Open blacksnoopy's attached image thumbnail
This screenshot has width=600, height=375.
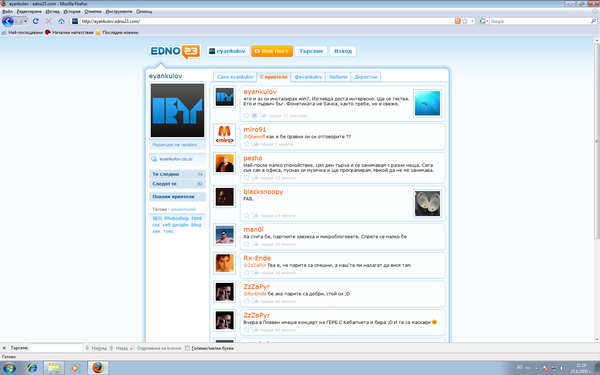[427, 204]
